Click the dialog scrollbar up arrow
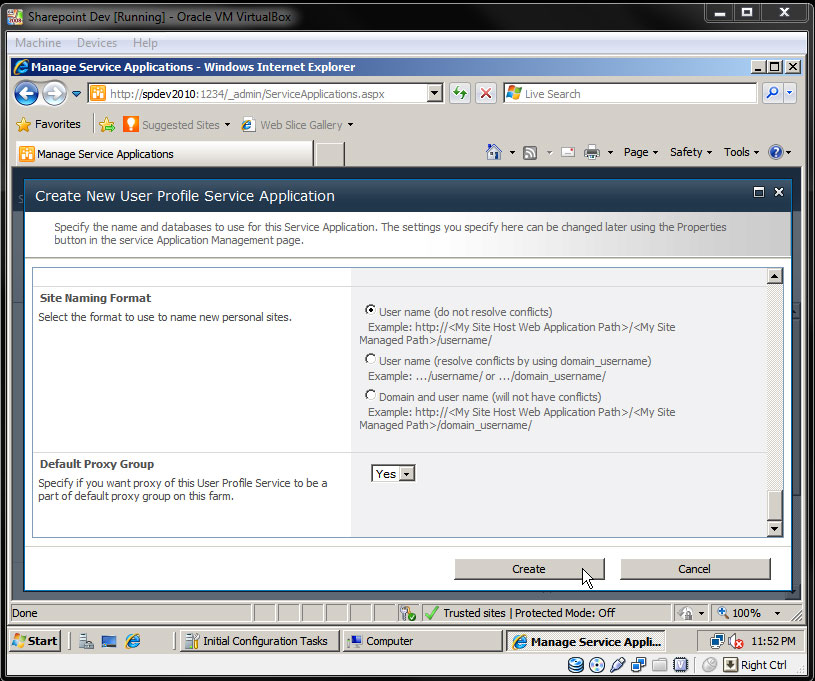Screen dimensions: 815x681 tap(774, 277)
